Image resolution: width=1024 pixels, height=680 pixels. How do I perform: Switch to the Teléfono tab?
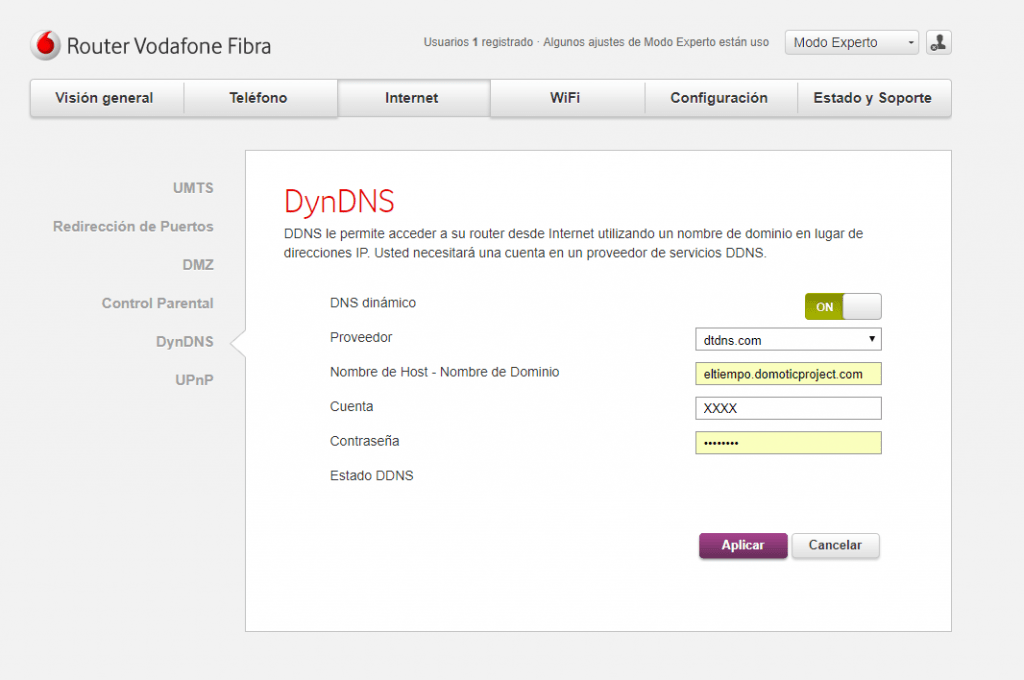click(260, 98)
